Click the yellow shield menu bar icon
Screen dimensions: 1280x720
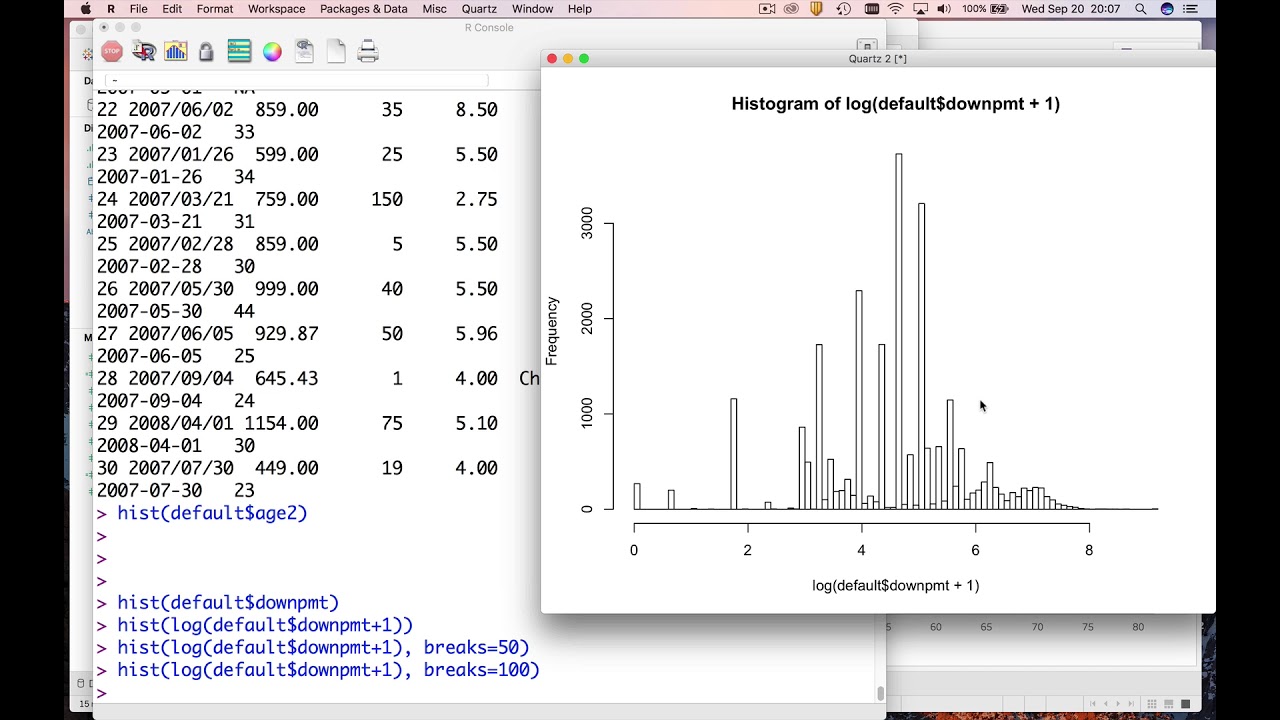pyautogui.click(x=817, y=9)
